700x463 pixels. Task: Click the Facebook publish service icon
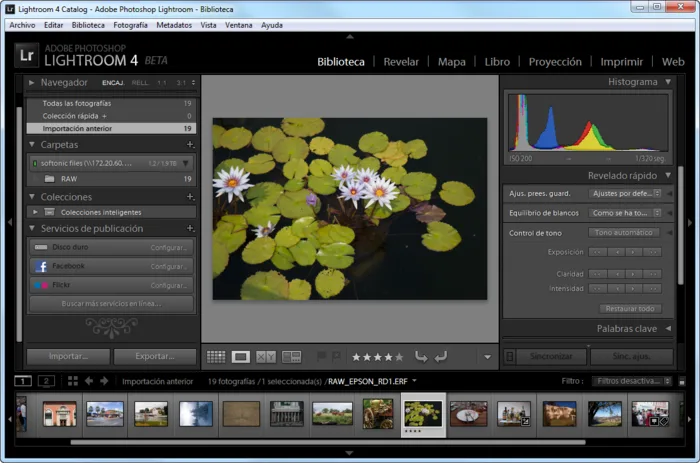click(x=41, y=266)
